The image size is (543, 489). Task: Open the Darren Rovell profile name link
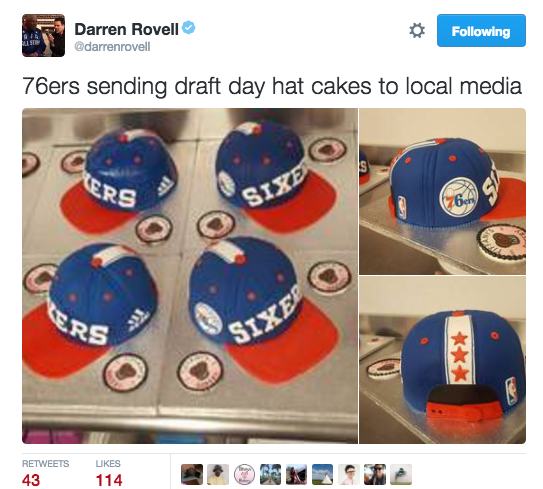[126, 29]
